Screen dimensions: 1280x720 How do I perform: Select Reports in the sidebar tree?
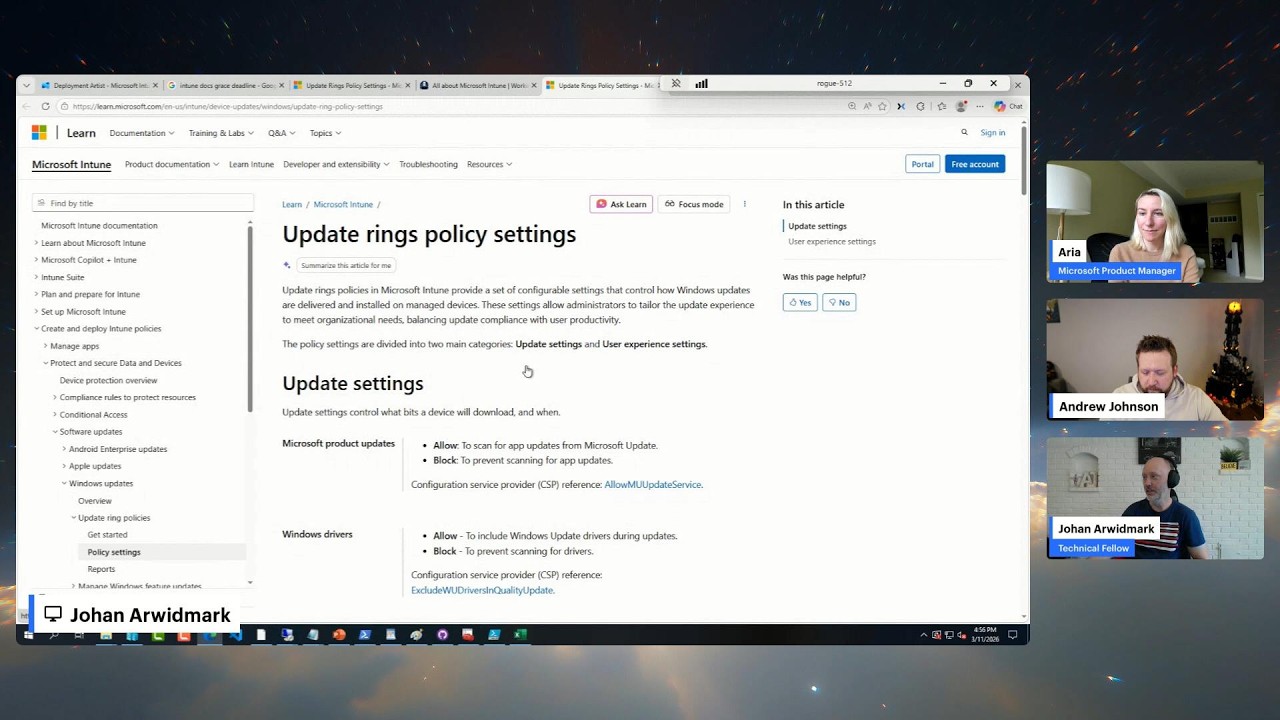[x=101, y=569]
